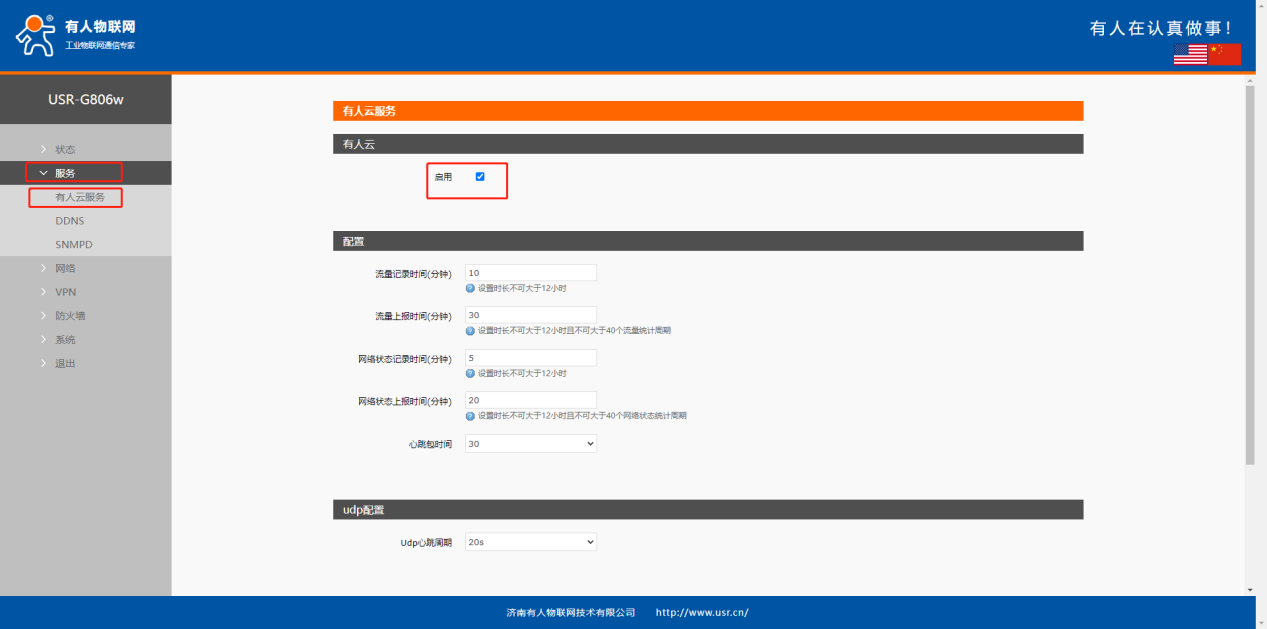Open the http://www.usr.cn/ footer link
This screenshot has width=1267, height=629.
[x=702, y=613]
